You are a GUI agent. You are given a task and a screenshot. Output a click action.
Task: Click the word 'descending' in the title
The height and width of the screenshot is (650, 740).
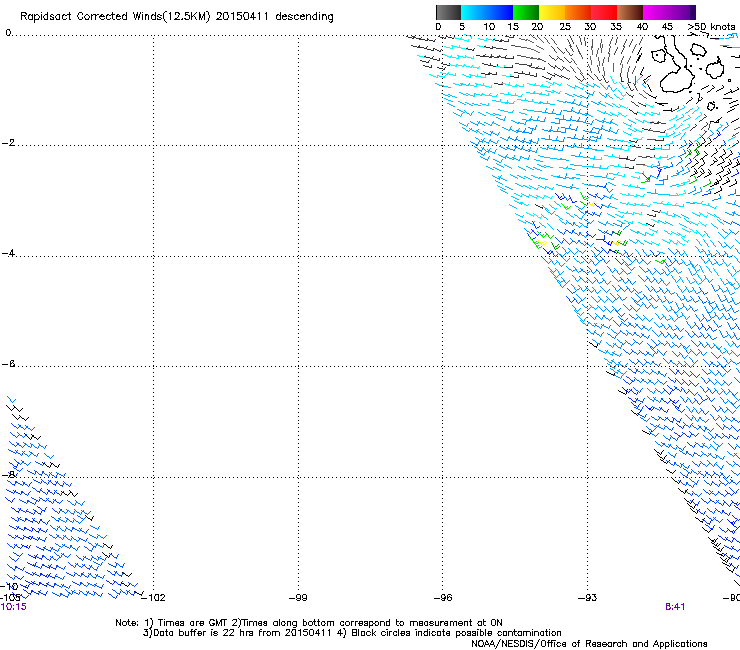point(304,17)
